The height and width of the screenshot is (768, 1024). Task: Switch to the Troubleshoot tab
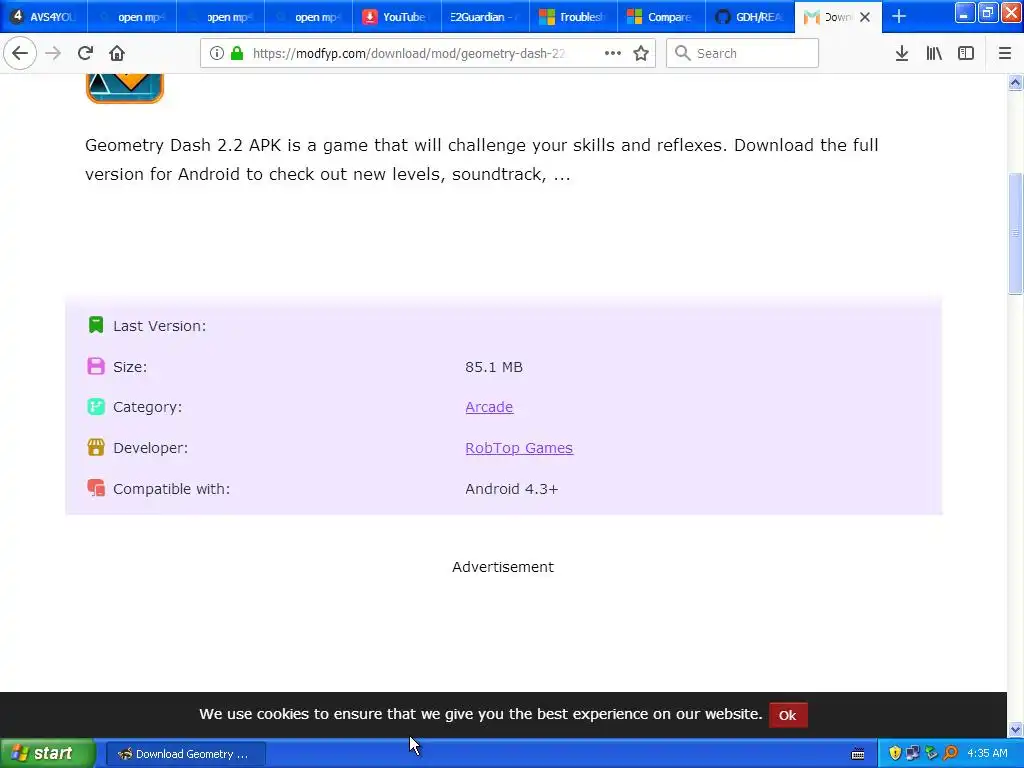pyautogui.click(x=573, y=17)
